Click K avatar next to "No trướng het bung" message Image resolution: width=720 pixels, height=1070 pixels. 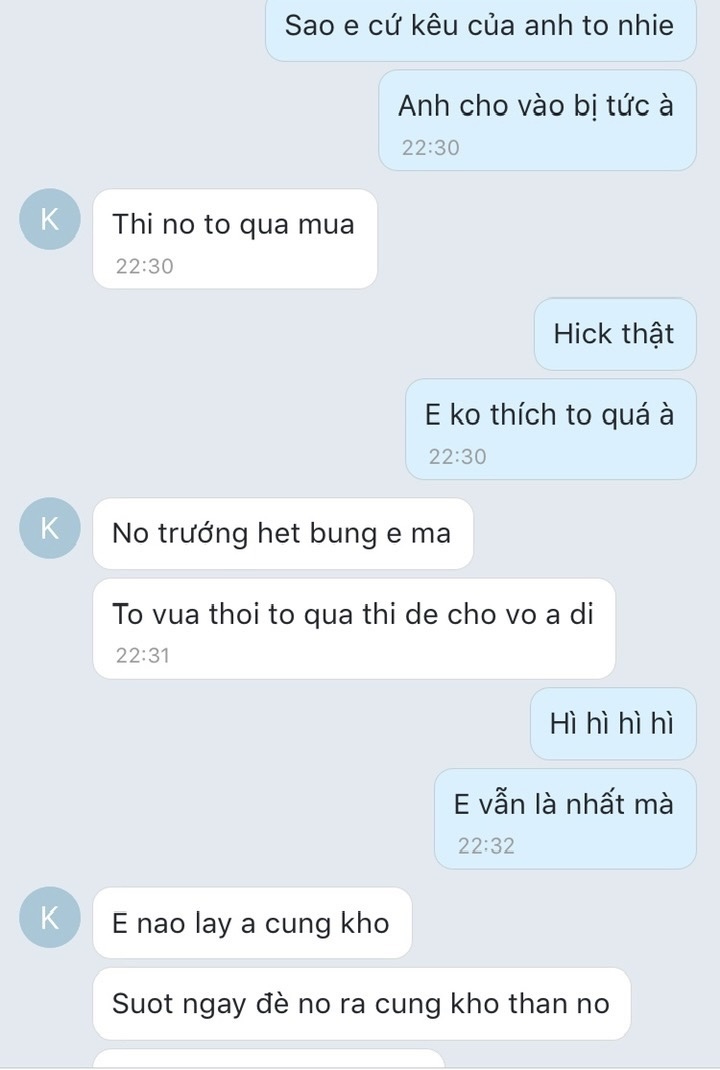pyautogui.click(x=50, y=528)
